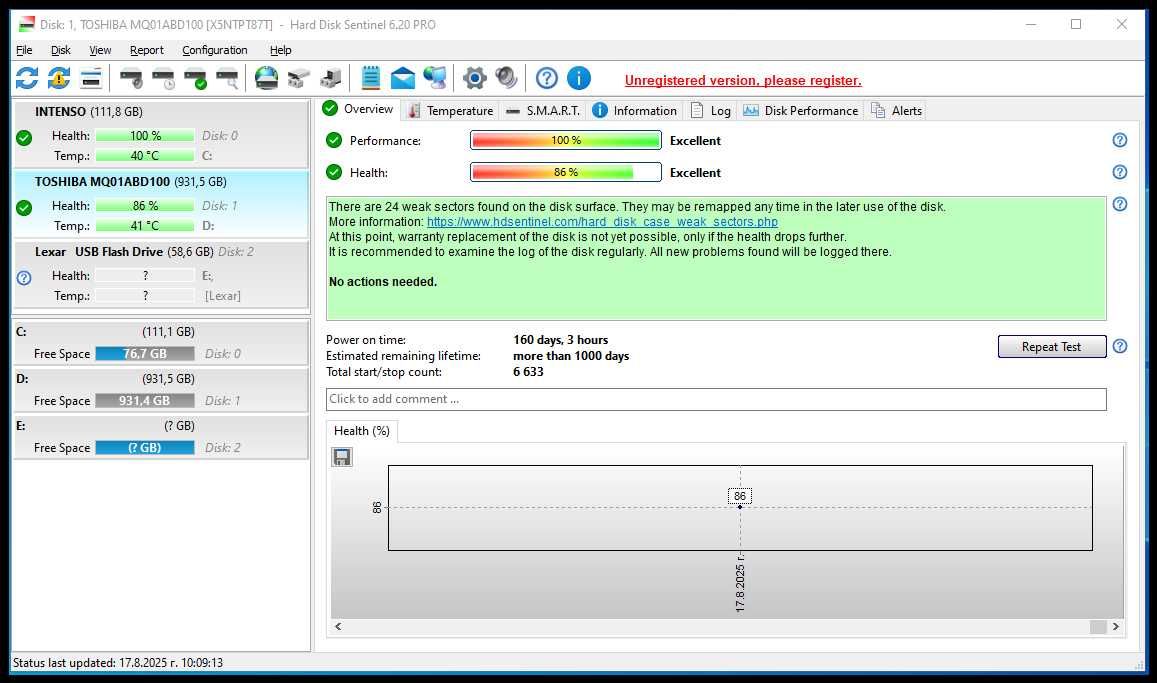
Task: Click the C: free space 76,7 GB bar
Action: [x=145, y=353]
